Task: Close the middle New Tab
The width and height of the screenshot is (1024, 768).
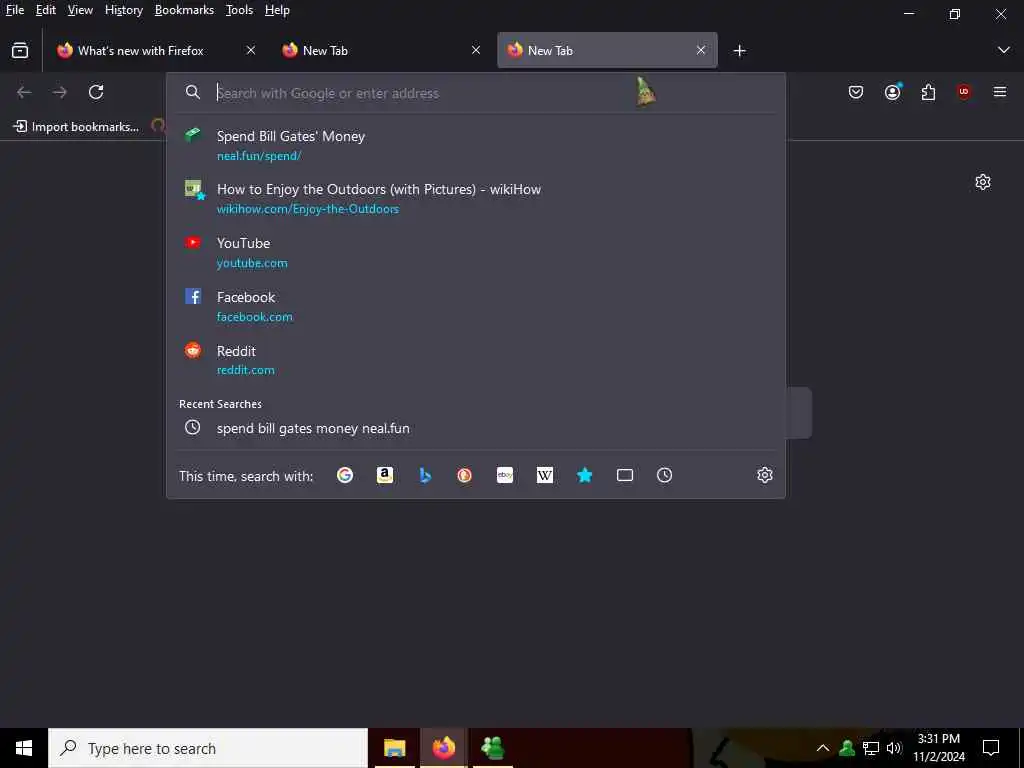Action: pyautogui.click(x=476, y=50)
